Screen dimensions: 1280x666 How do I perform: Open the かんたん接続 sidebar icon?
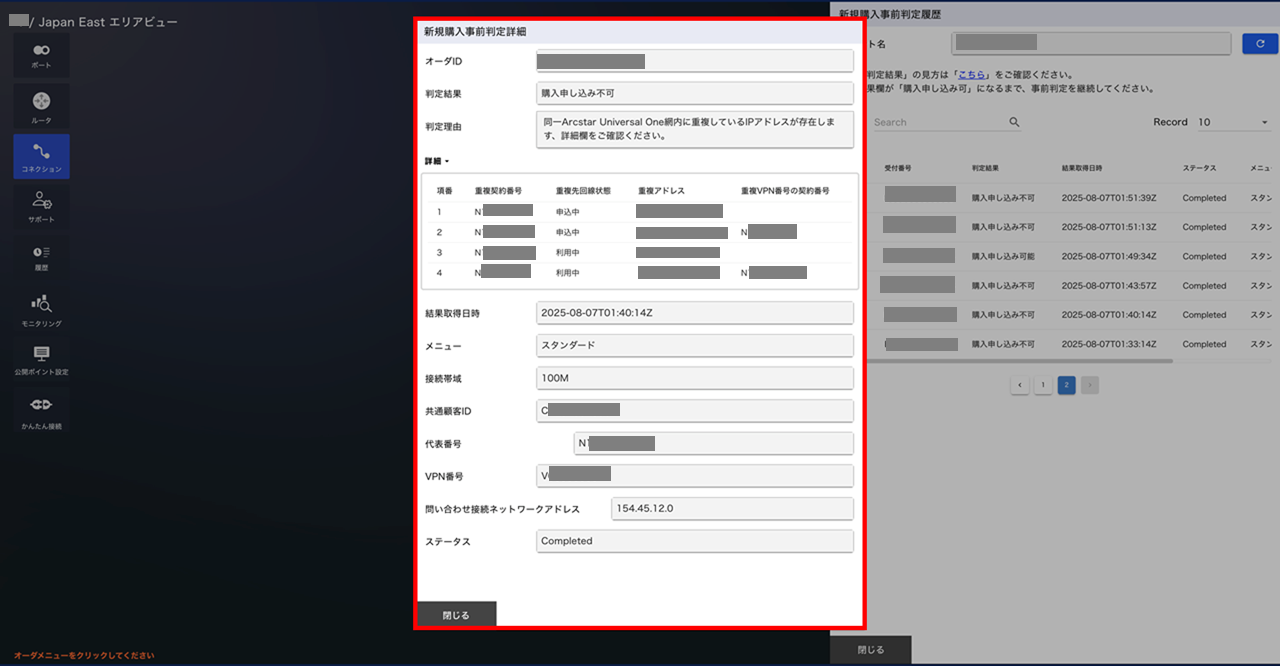(x=41, y=412)
